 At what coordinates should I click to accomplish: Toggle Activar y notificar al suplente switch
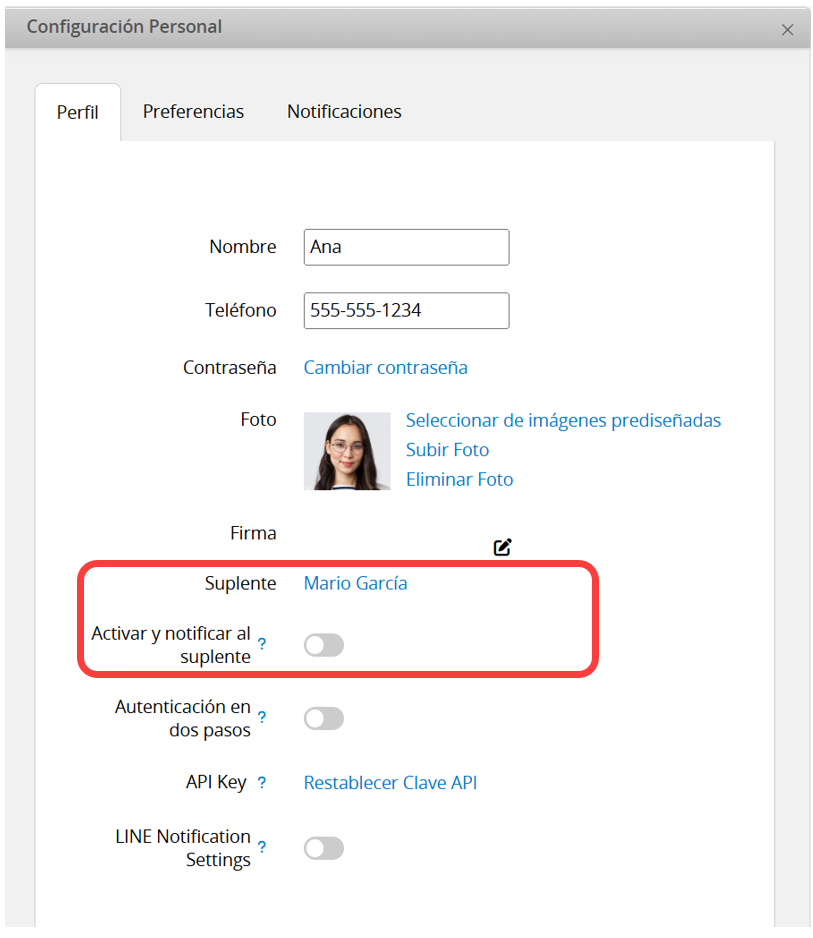[324, 645]
